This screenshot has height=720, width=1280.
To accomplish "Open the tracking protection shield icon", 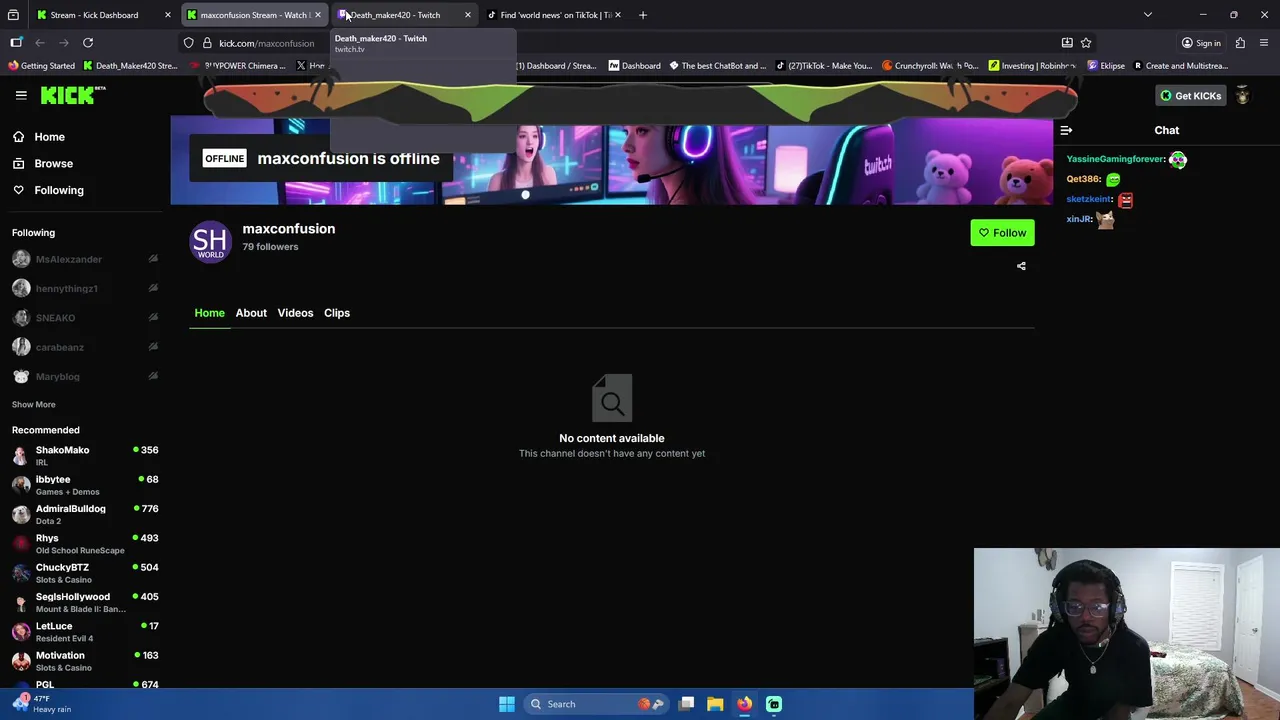I will (x=188, y=43).
